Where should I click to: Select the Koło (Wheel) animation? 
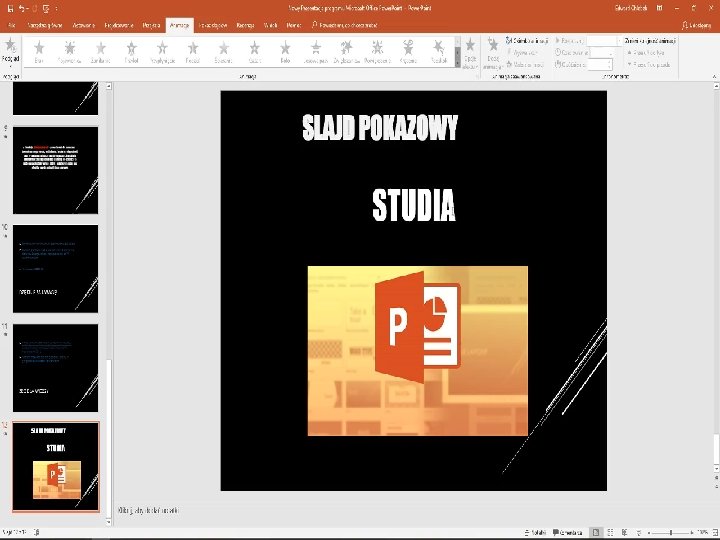[285, 51]
